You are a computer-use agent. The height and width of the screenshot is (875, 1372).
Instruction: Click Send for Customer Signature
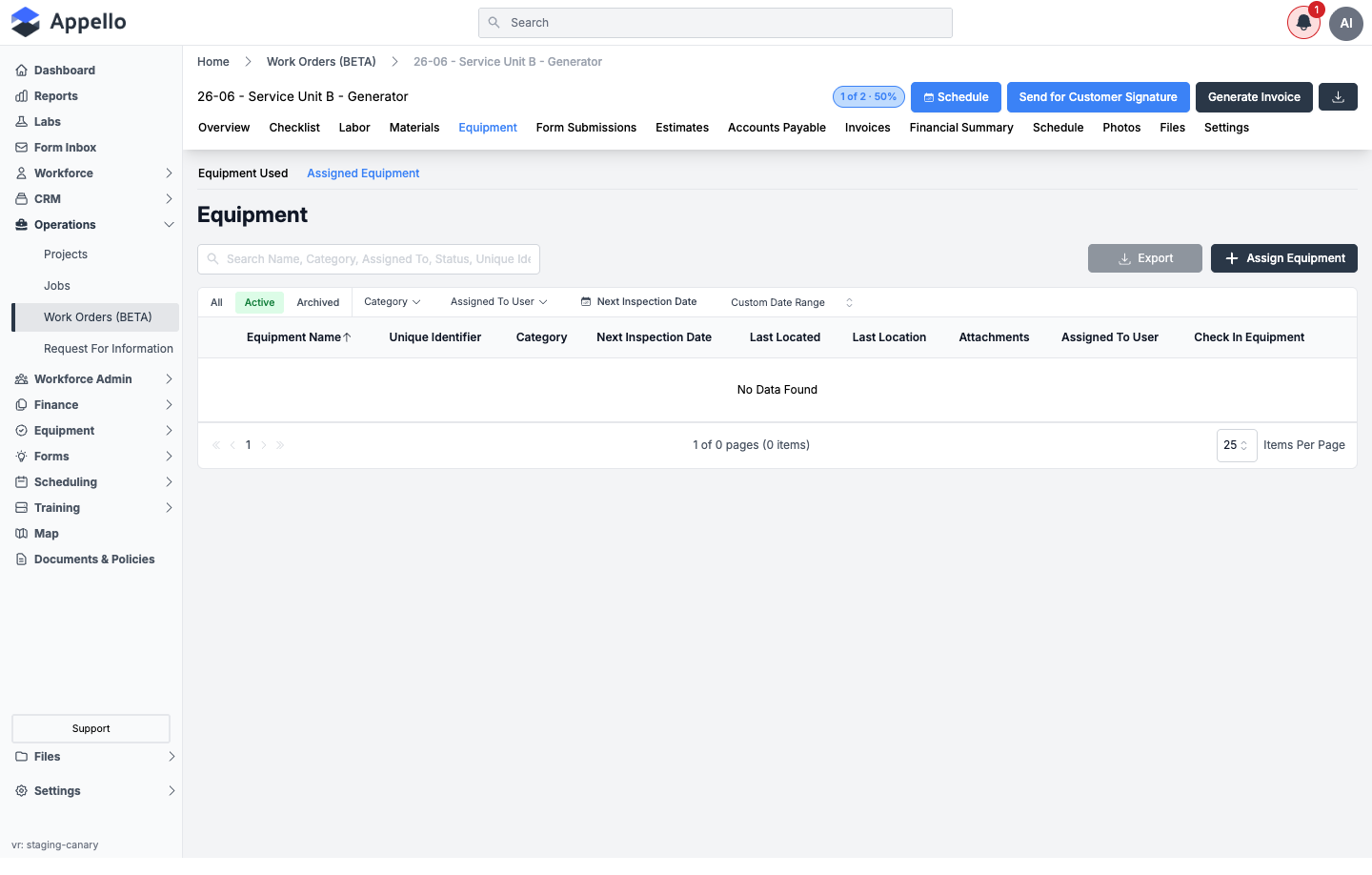1099,97
